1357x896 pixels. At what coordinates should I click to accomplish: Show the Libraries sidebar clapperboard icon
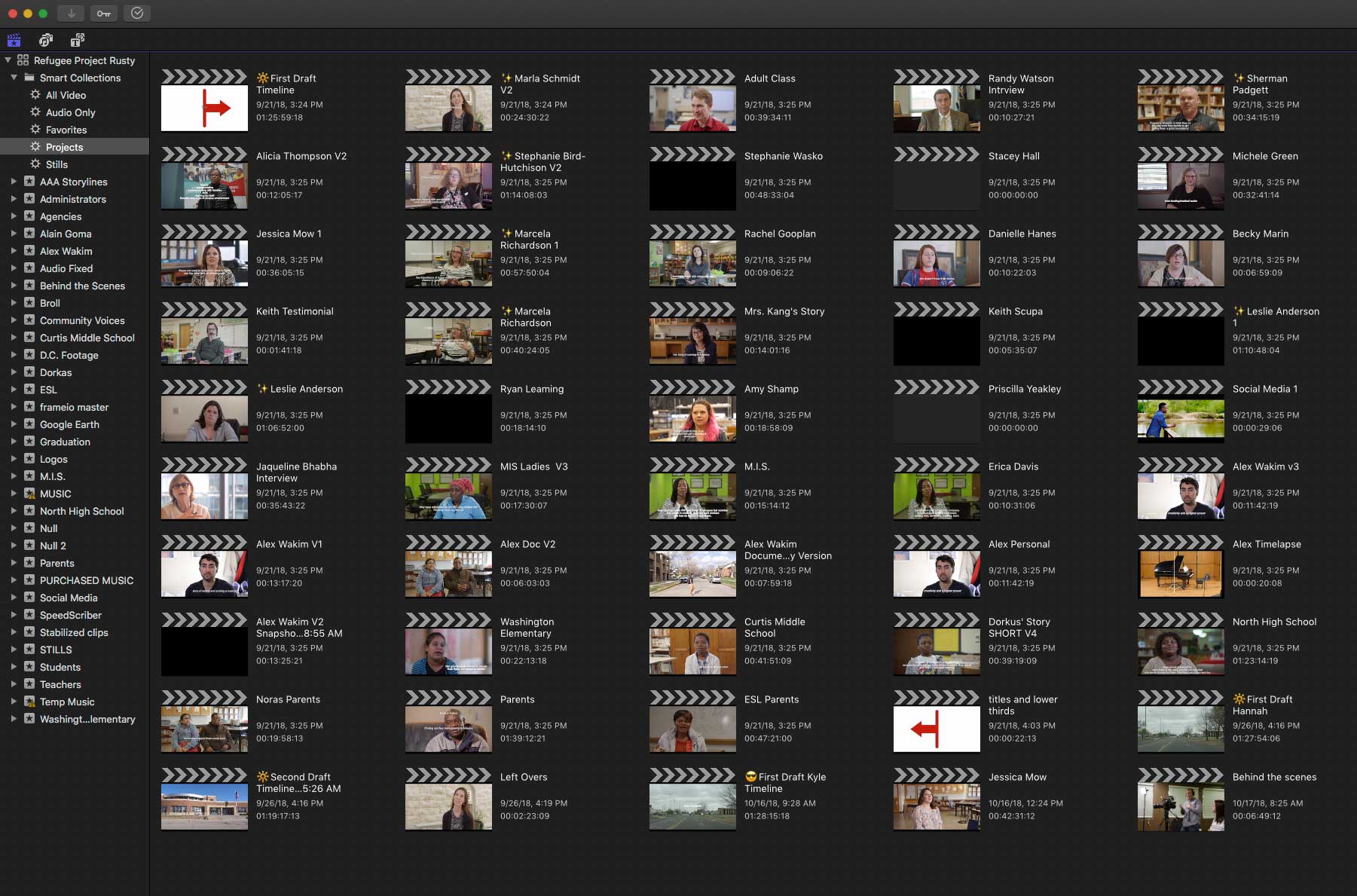14,40
